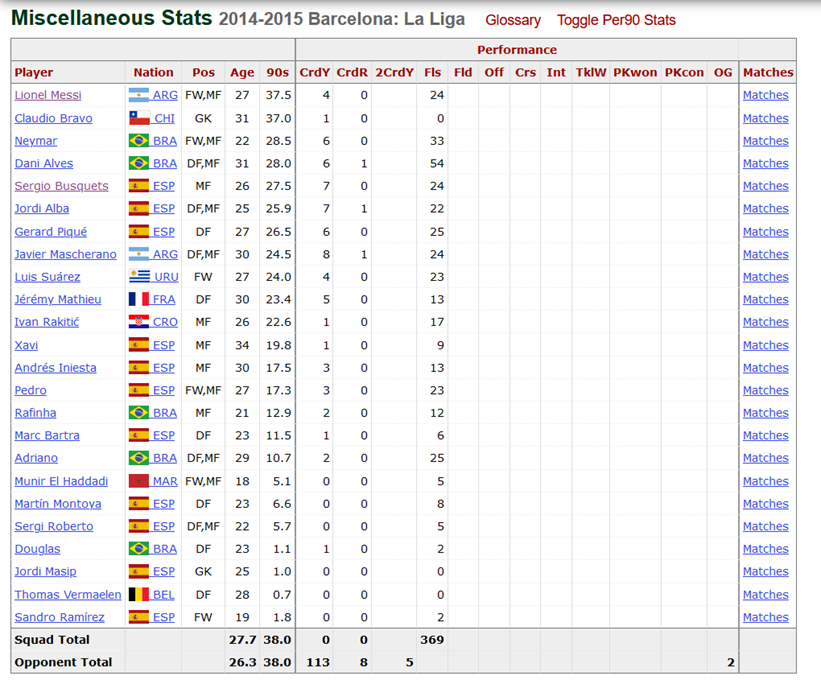
Task: Sort table by Pos column header
Action: (203, 72)
